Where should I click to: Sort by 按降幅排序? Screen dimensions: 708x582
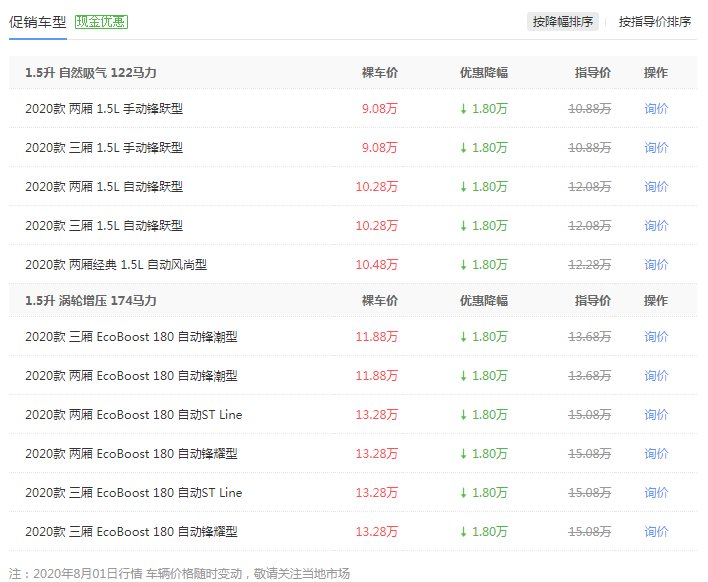[563, 22]
